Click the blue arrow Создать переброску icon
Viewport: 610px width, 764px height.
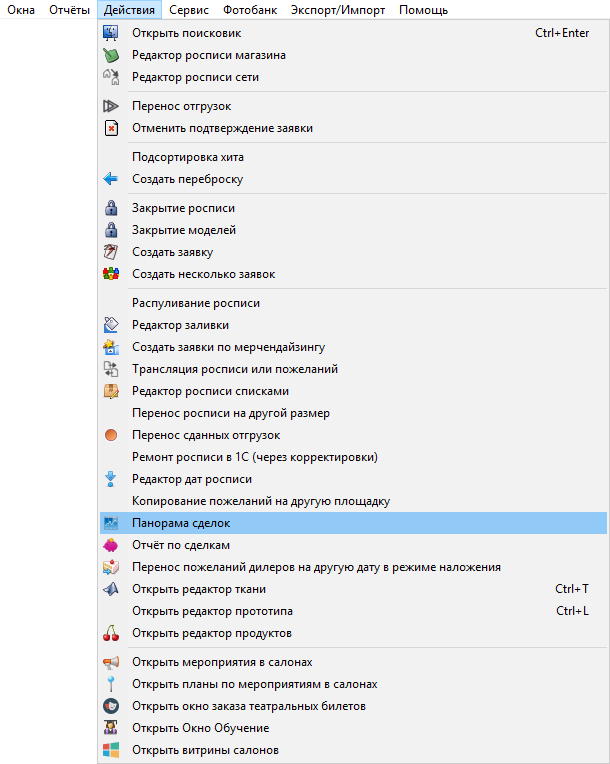tap(111, 179)
